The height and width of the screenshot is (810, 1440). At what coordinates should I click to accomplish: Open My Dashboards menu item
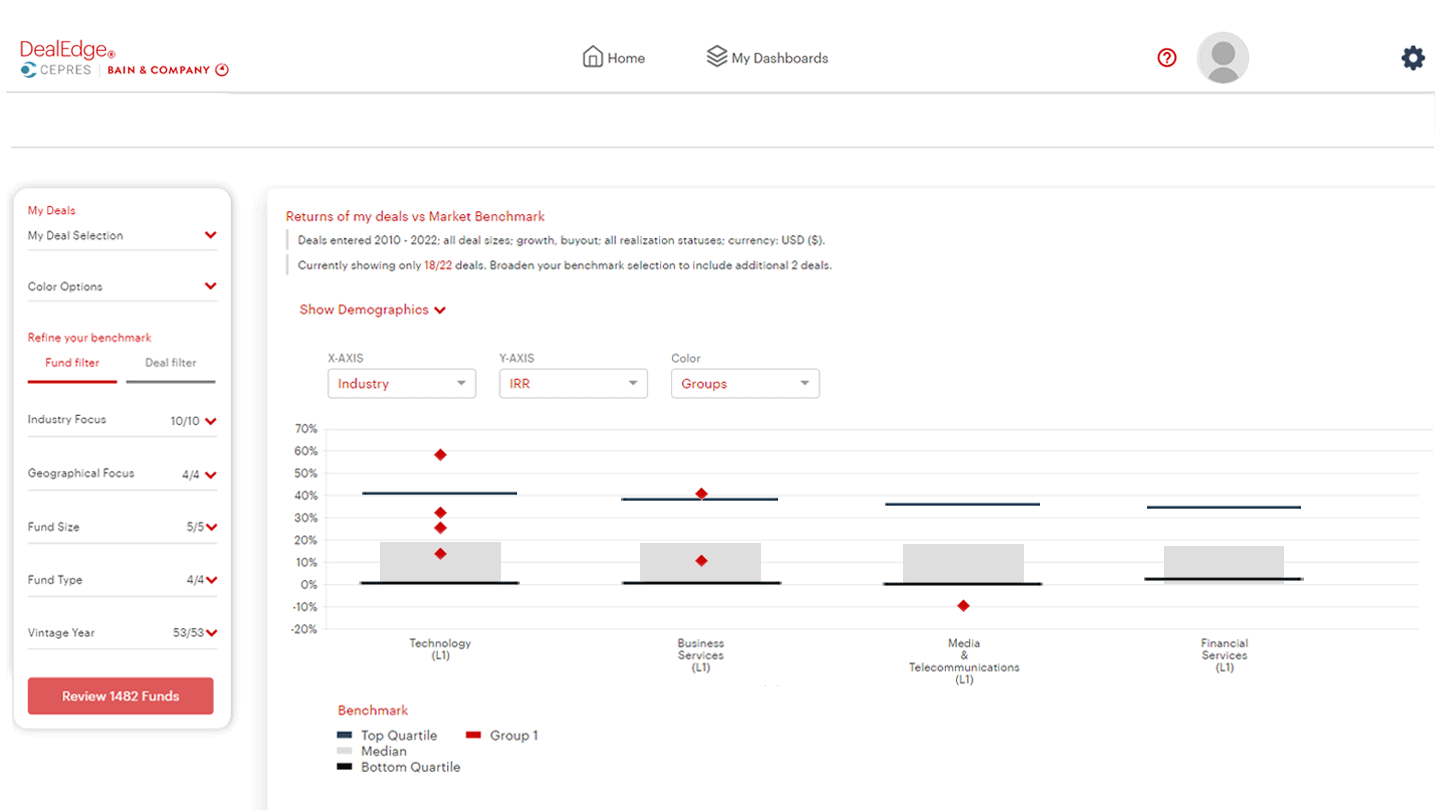(767, 58)
